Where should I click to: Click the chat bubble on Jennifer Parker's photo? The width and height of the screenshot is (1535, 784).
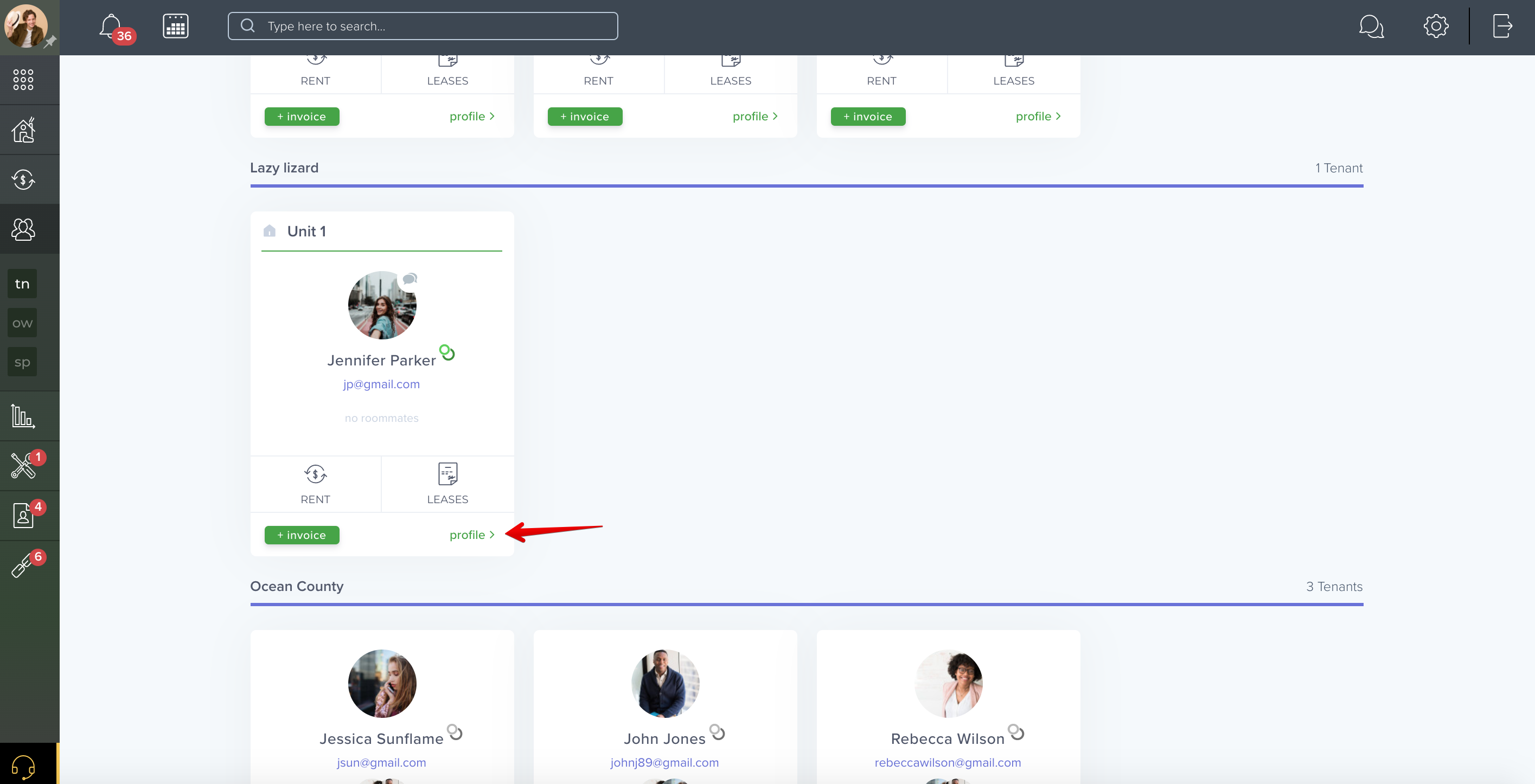tap(410, 279)
